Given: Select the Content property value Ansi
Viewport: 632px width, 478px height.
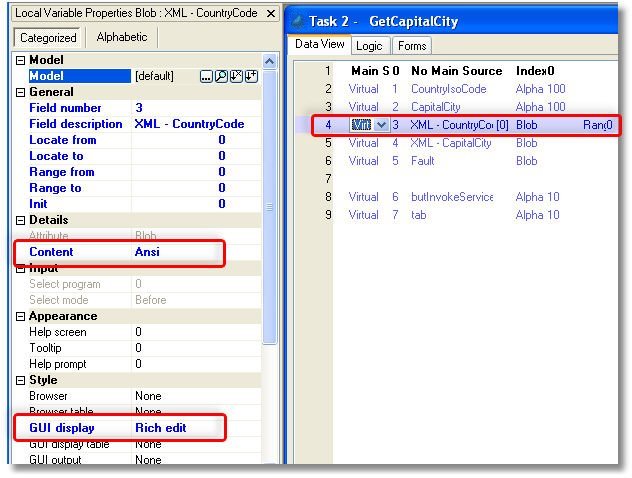Looking at the screenshot, I should pyautogui.click(x=147, y=252).
